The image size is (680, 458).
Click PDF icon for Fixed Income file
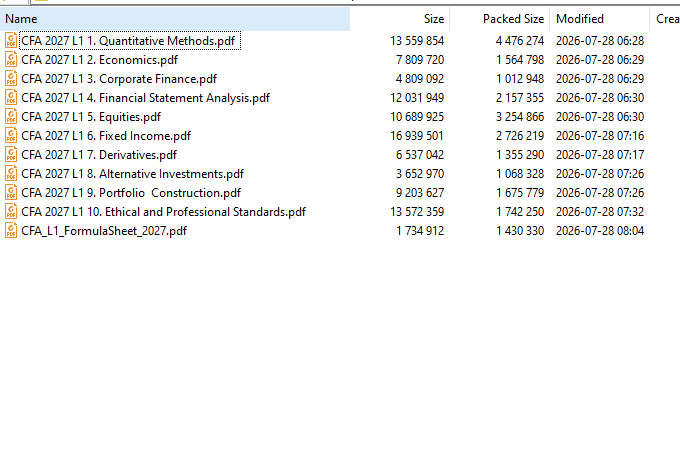click(11, 136)
